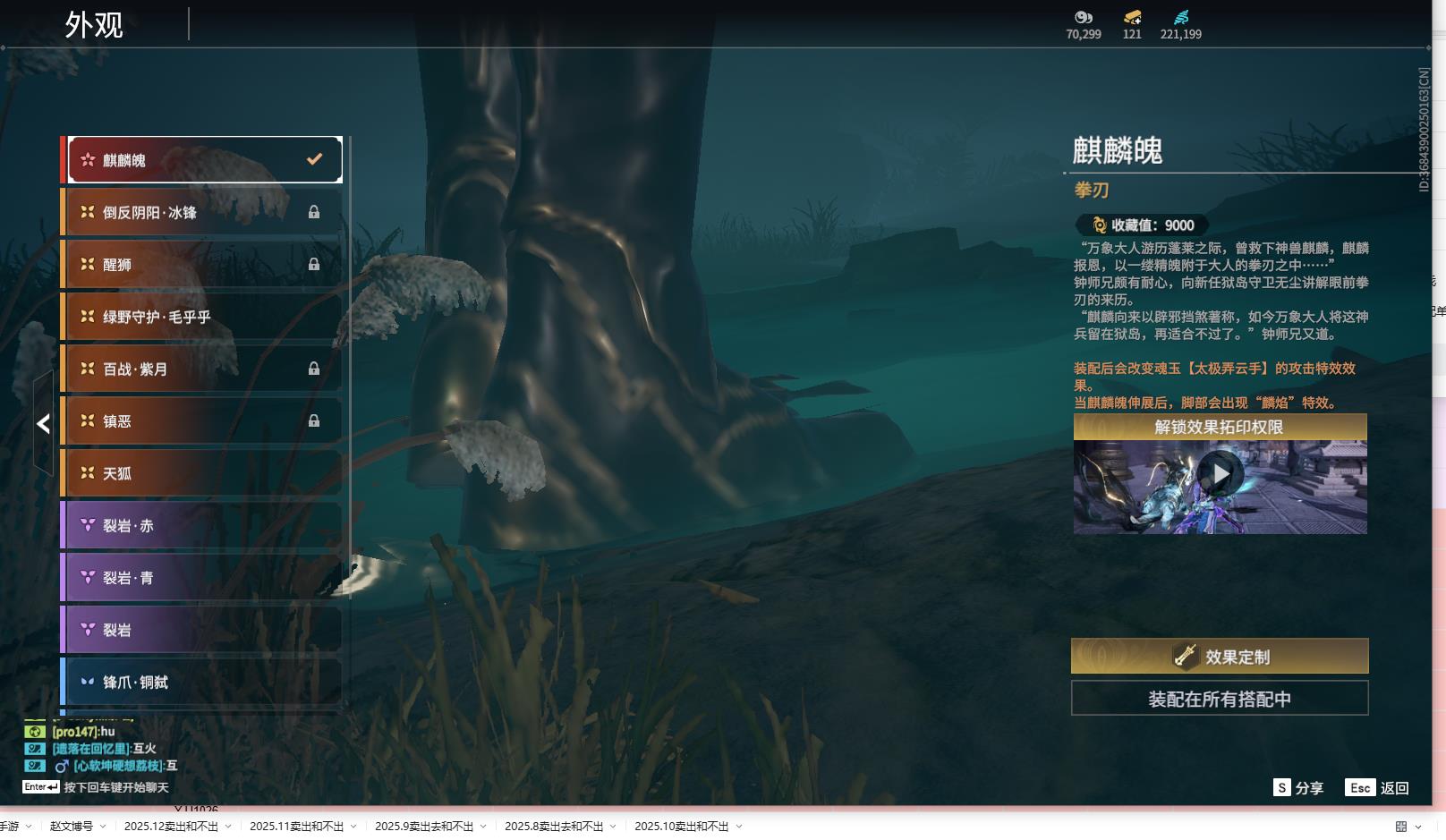1446x840 pixels.
Task: Click the purple rarity icon beside 裂岩·青
Action: coord(88,578)
